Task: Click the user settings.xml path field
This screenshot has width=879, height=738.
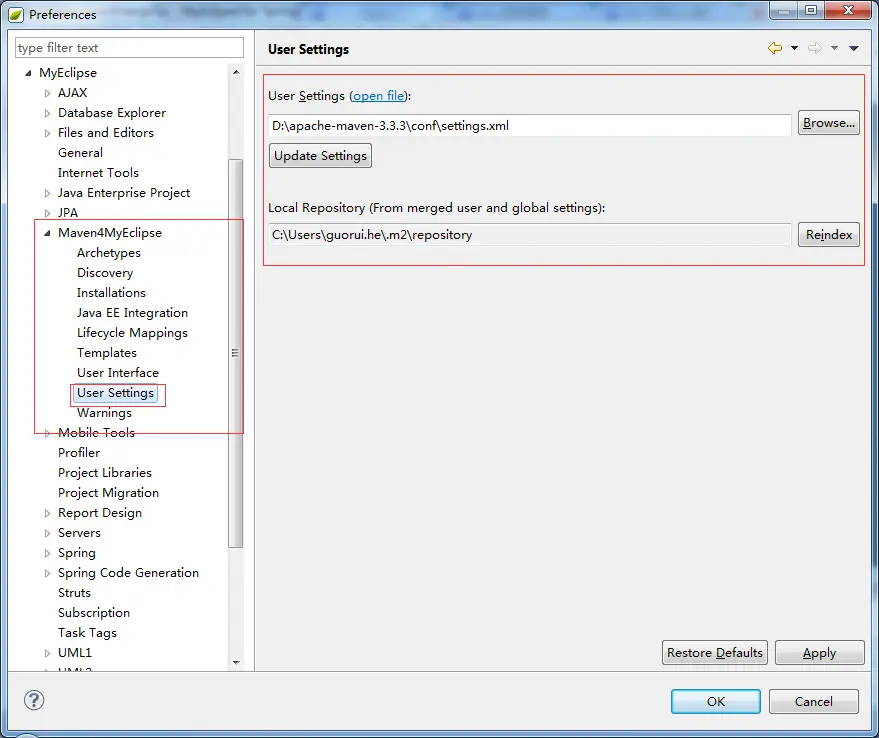Action: (530, 126)
